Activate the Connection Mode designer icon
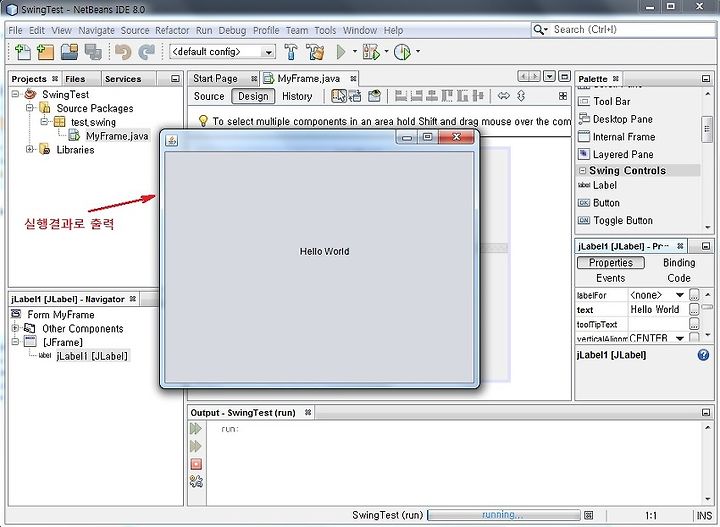The image size is (720, 527). pos(355,96)
